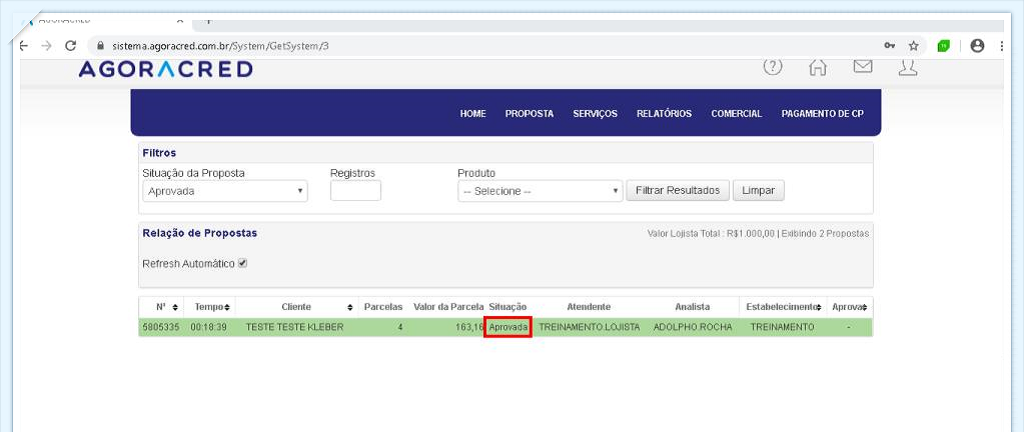Viewport: 1024px width, 432px height.
Task: Click the green browser extension icon
Action: (x=944, y=46)
